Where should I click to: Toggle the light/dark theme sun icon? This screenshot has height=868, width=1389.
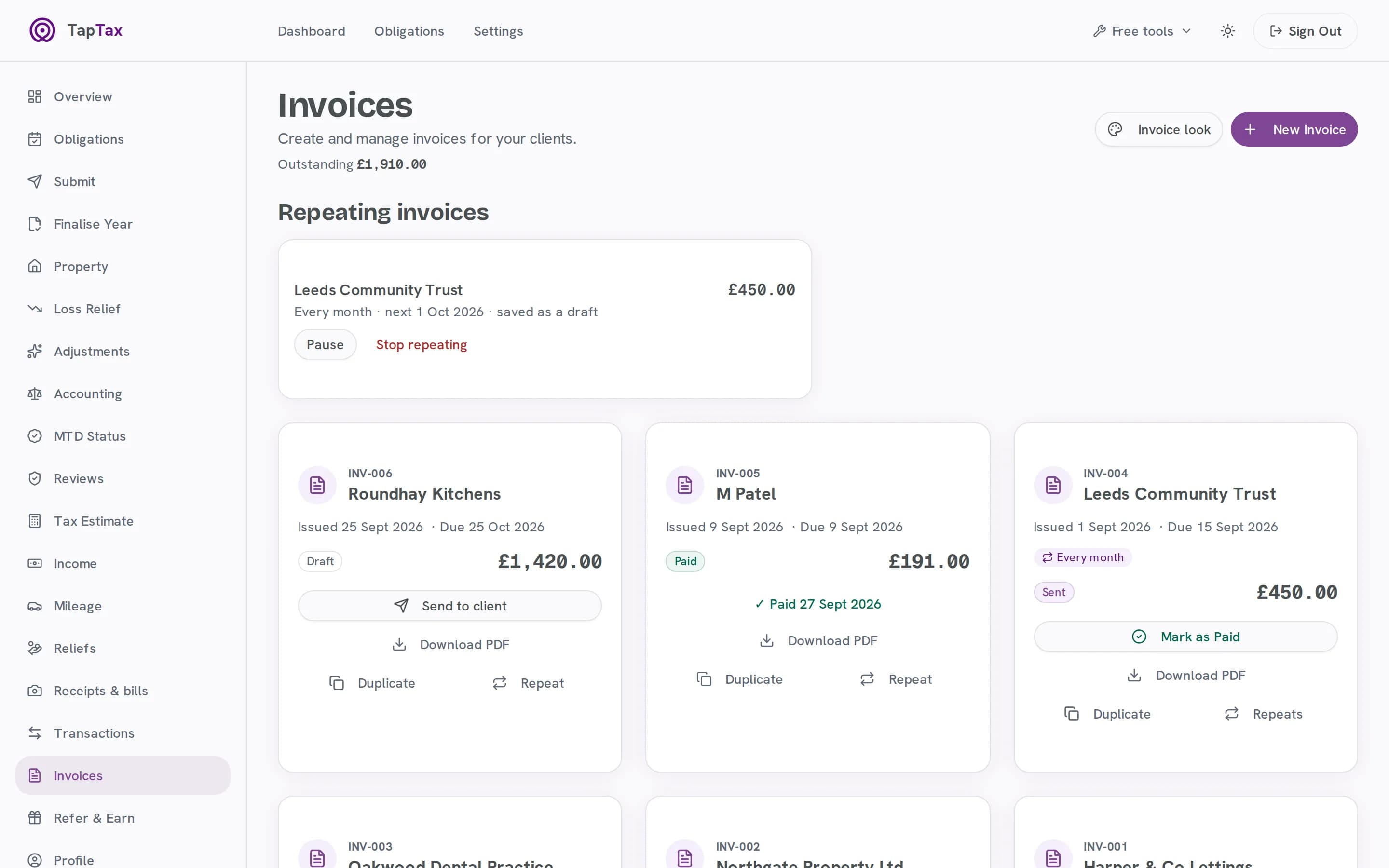[1228, 31]
